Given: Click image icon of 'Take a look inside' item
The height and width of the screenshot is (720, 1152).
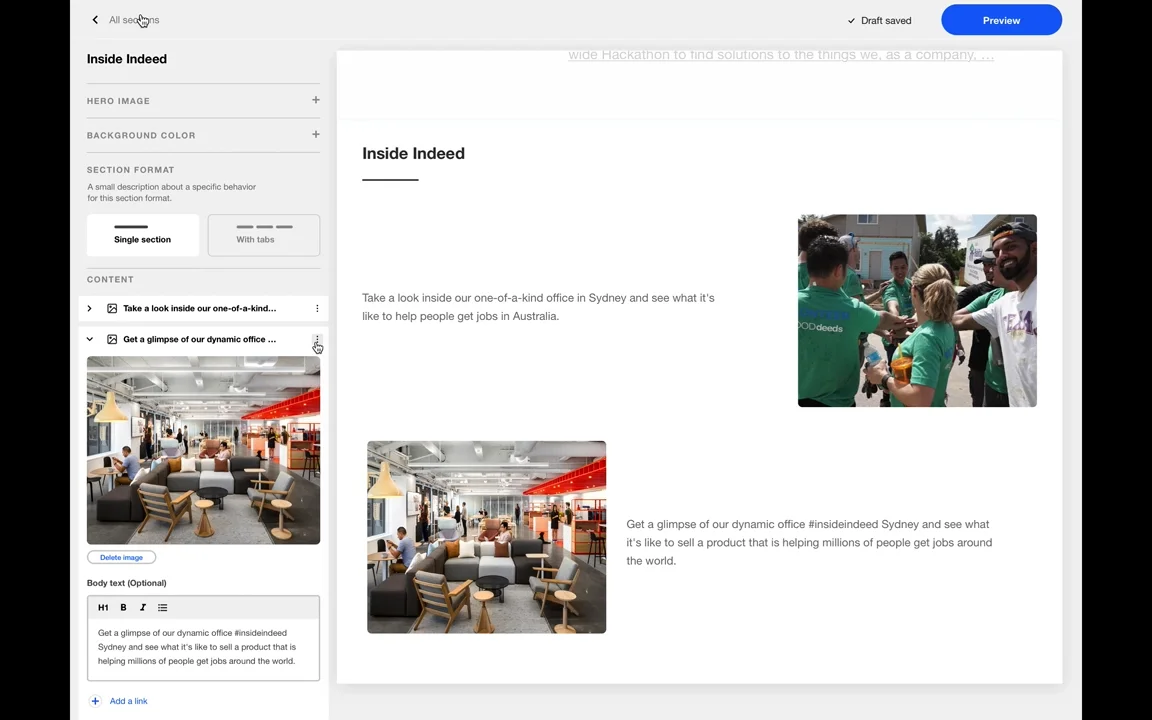Looking at the screenshot, I should [x=112, y=309].
